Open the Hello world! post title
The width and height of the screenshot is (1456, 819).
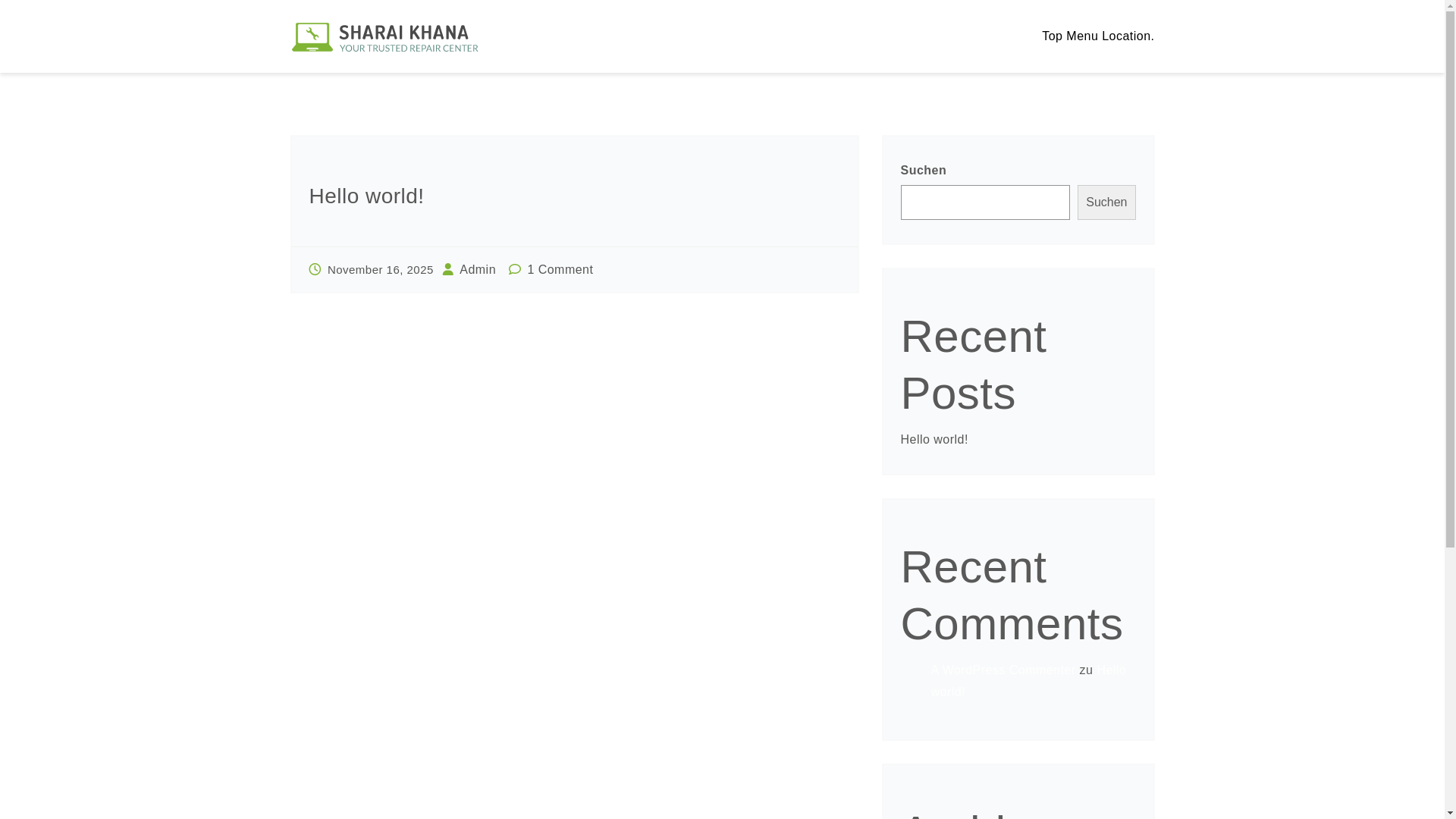pos(366,196)
